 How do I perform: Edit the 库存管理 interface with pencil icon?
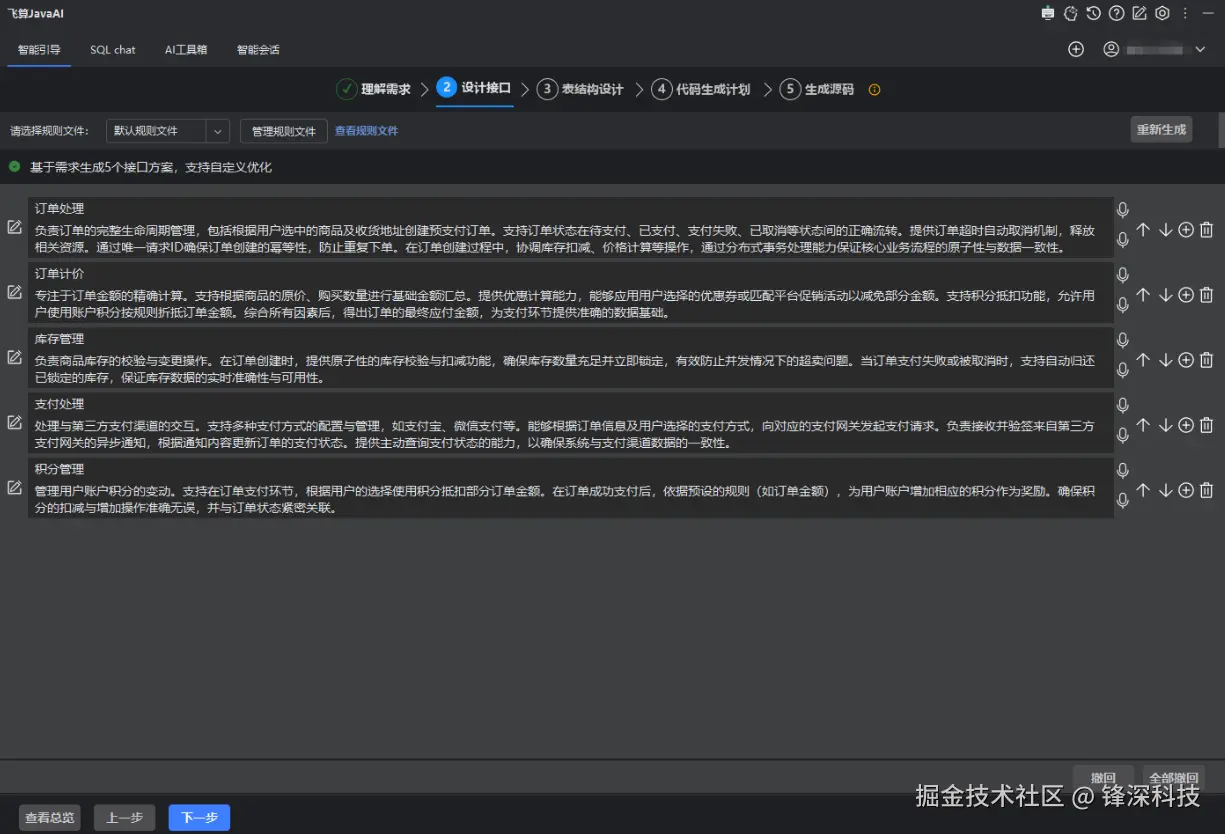click(14, 357)
